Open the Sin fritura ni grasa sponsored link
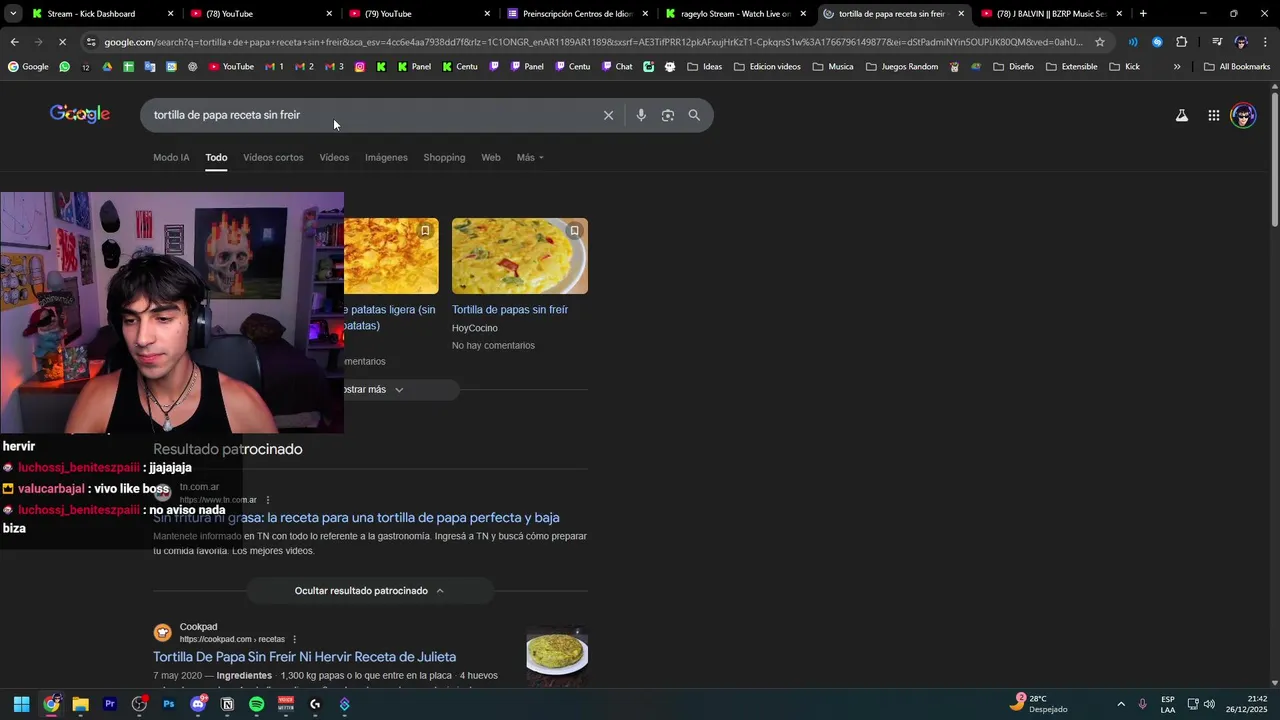 point(356,518)
